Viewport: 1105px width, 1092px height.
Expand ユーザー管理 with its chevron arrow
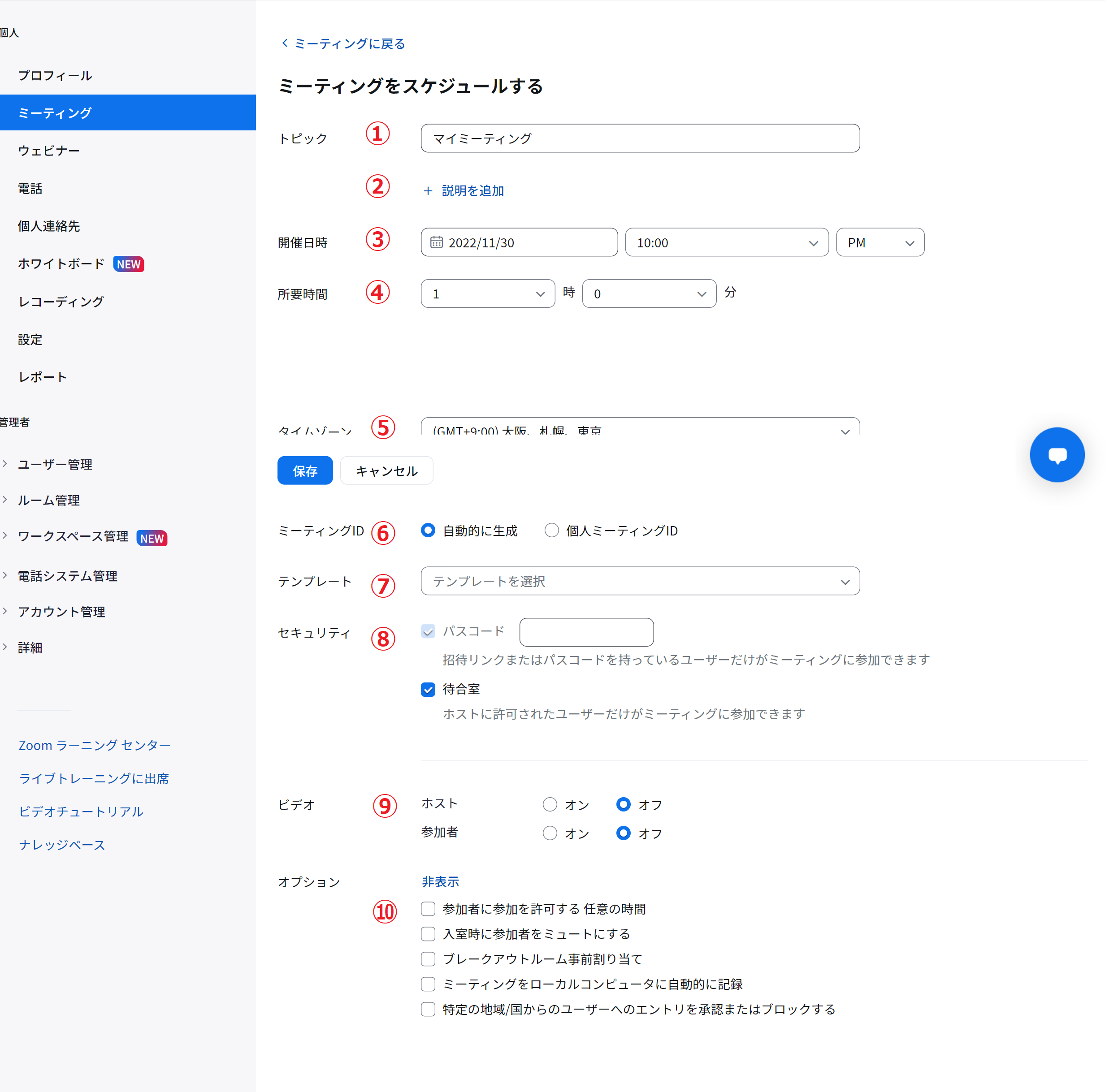(5, 464)
